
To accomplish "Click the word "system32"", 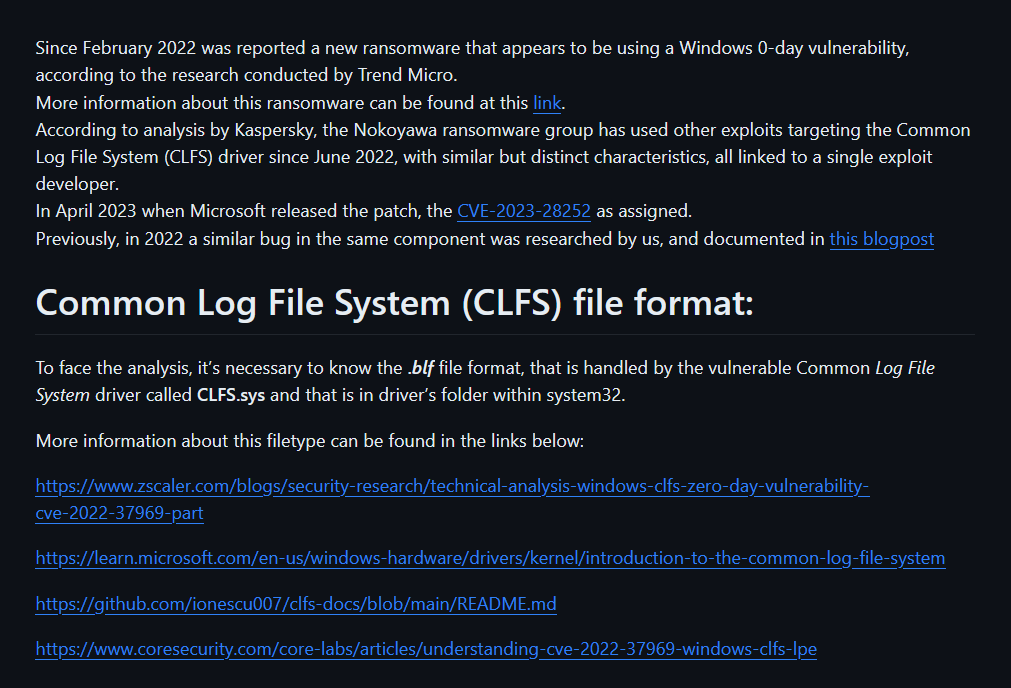I will (x=584, y=395).
